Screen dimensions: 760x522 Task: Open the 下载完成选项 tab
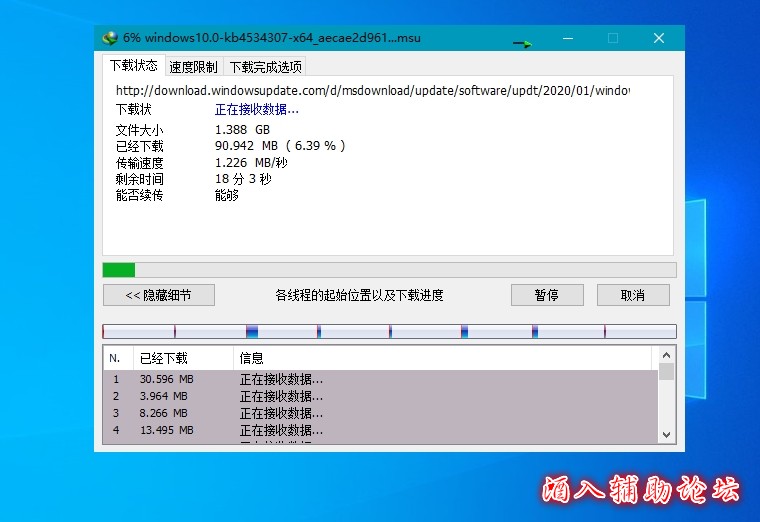point(264,67)
